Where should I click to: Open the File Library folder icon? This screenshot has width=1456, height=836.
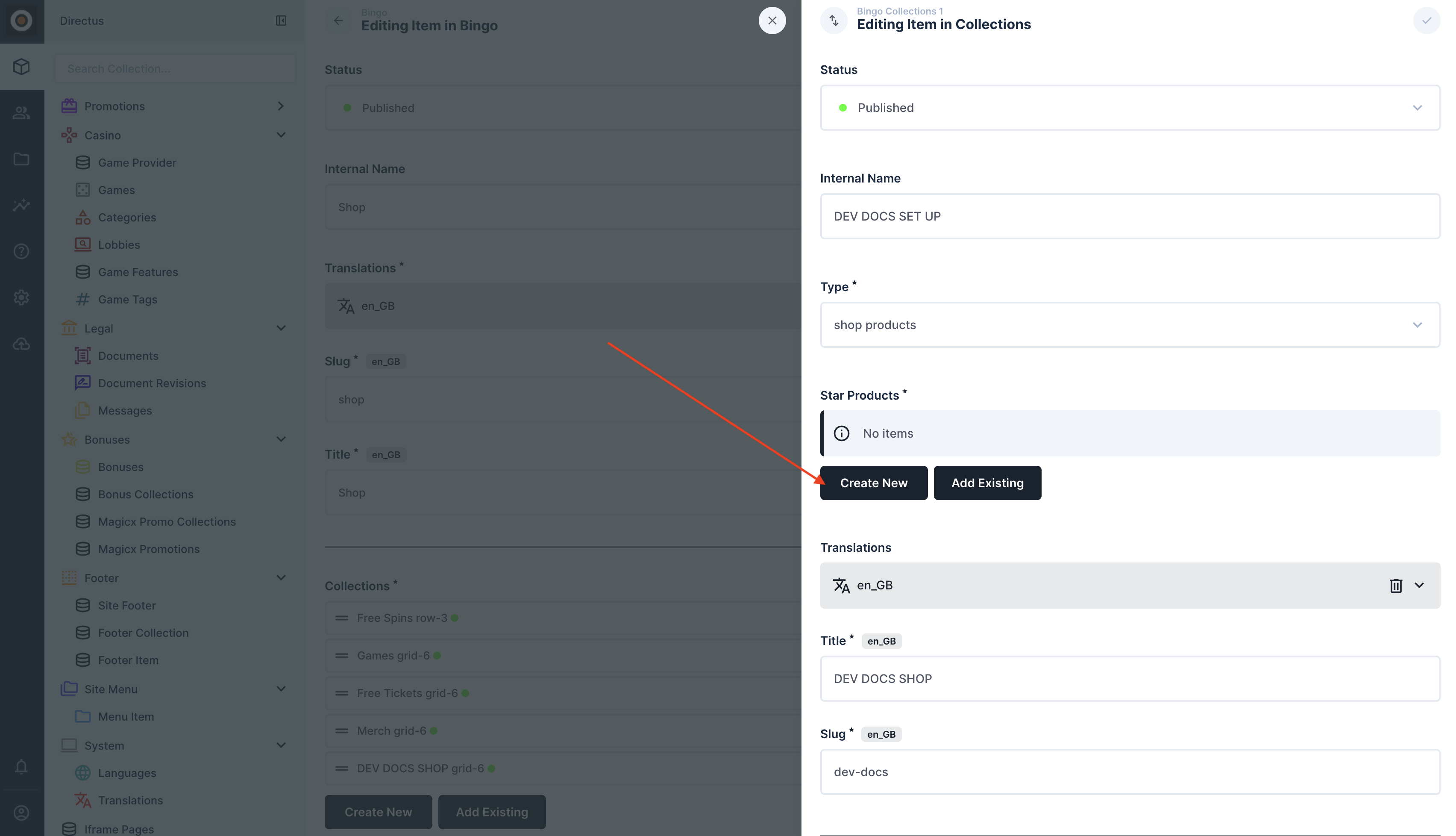21,159
